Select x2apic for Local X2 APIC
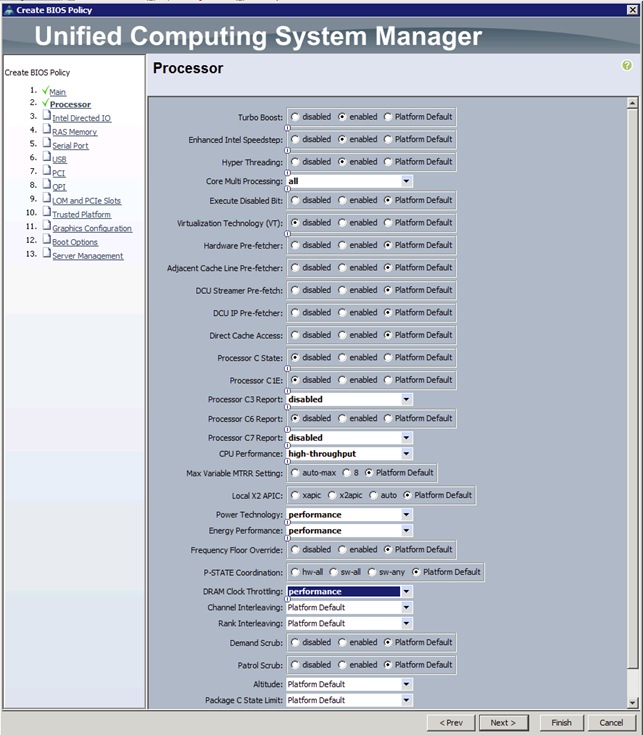 click(332, 495)
